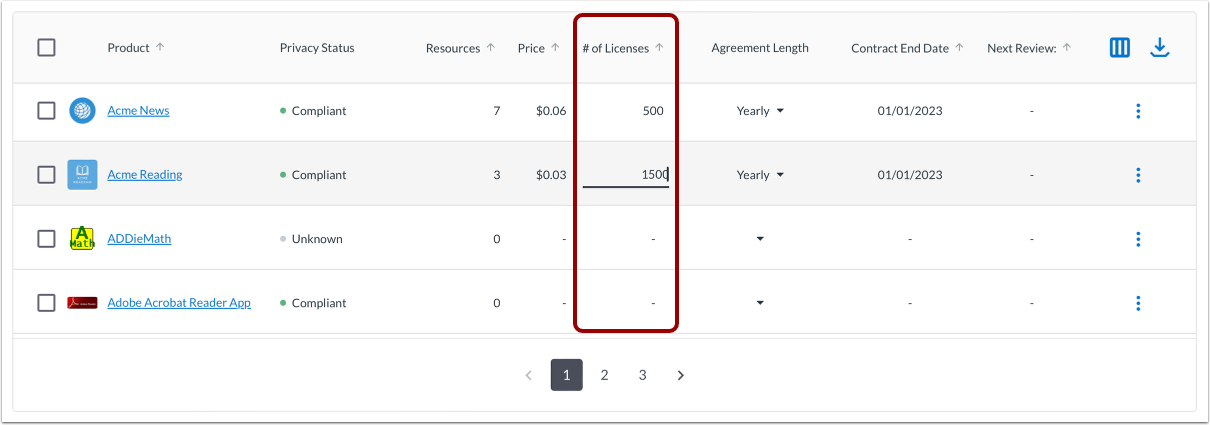Sort by Product column arrow
Screen dimensions: 1210x425
tap(160, 48)
